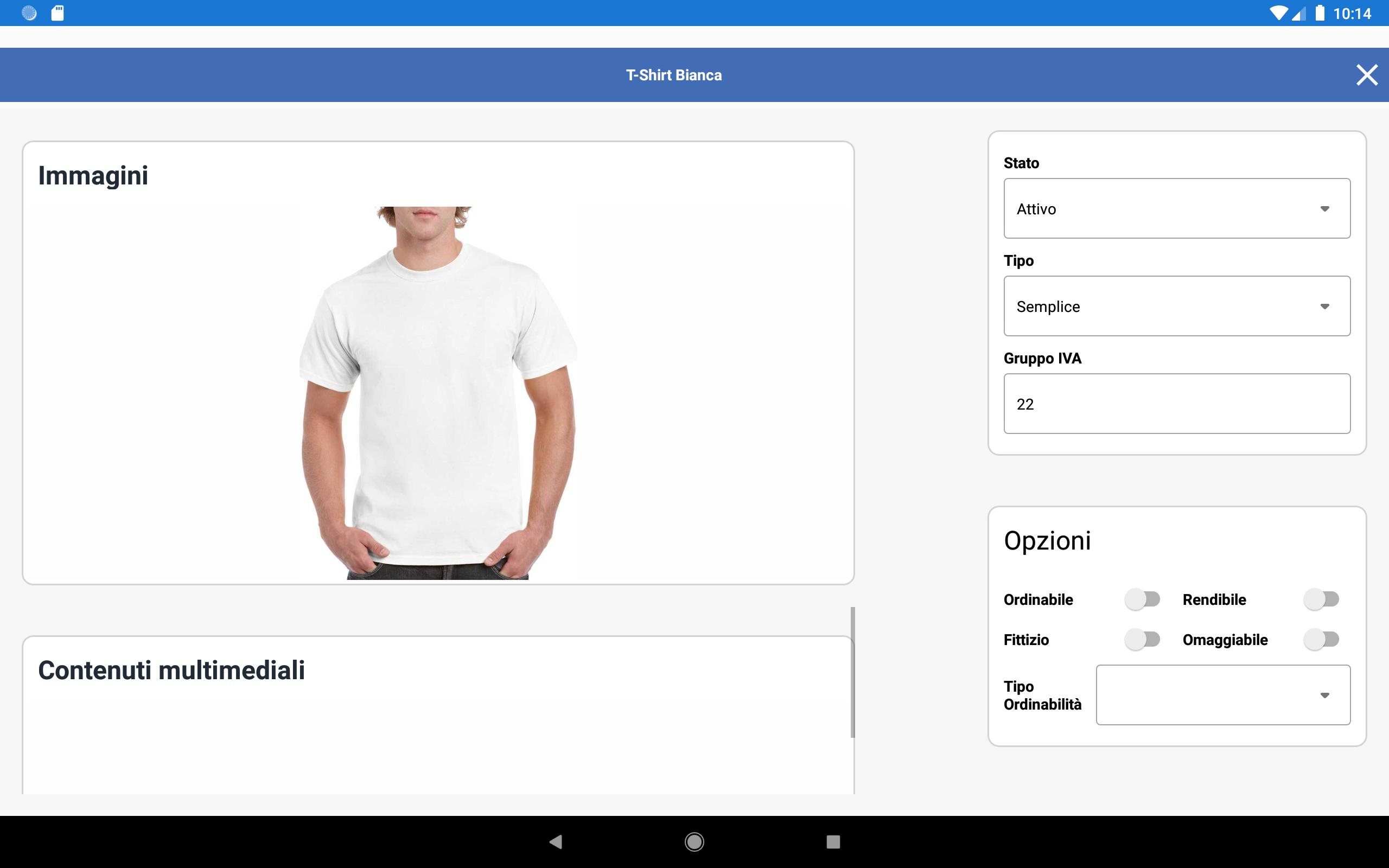This screenshot has width=1389, height=868.
Task: Toggle the Ordinabile switch
Action: pos(1142,599)
